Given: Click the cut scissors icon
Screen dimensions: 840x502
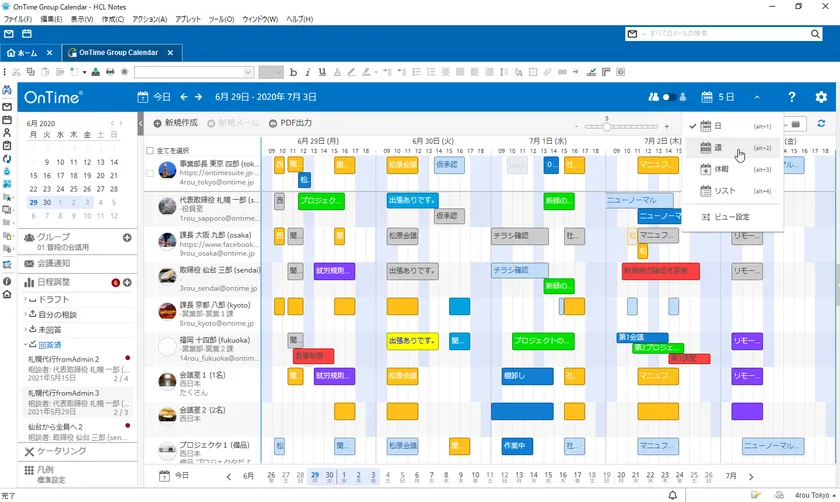Looking at the screenshot, I should tap(16, 72).
